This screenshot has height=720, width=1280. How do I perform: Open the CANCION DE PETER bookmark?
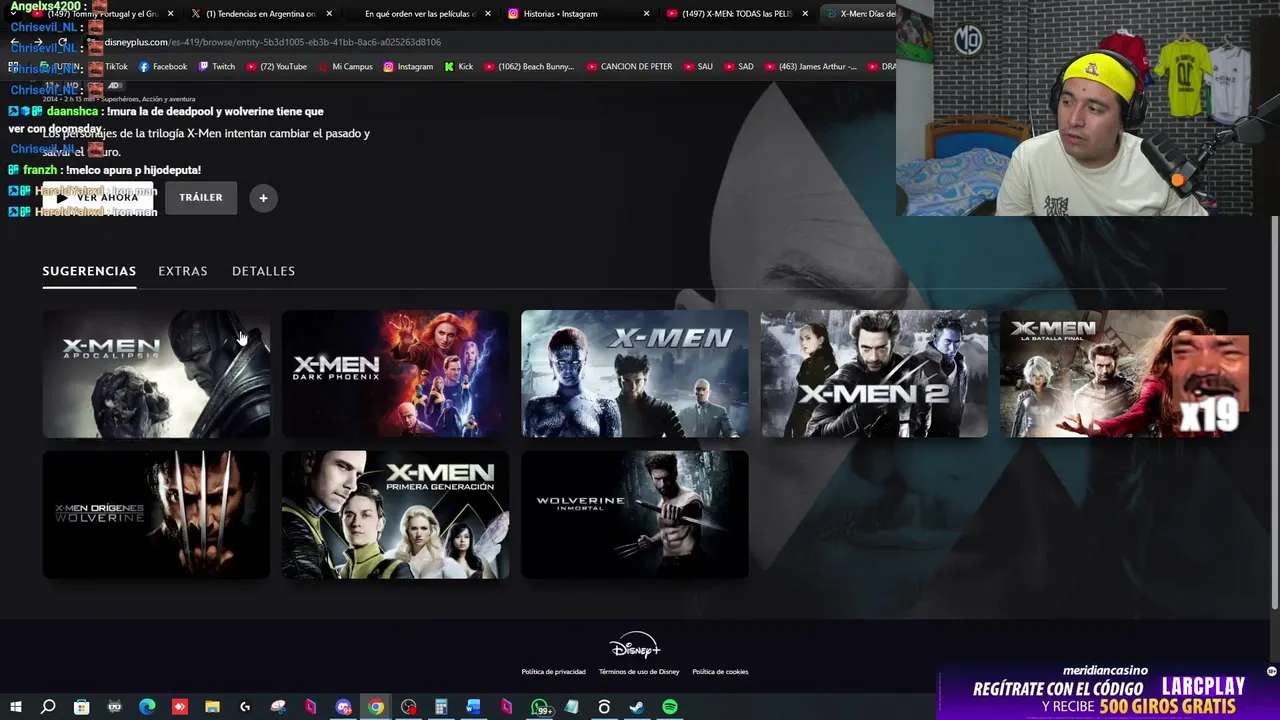[x=629, y=67]
